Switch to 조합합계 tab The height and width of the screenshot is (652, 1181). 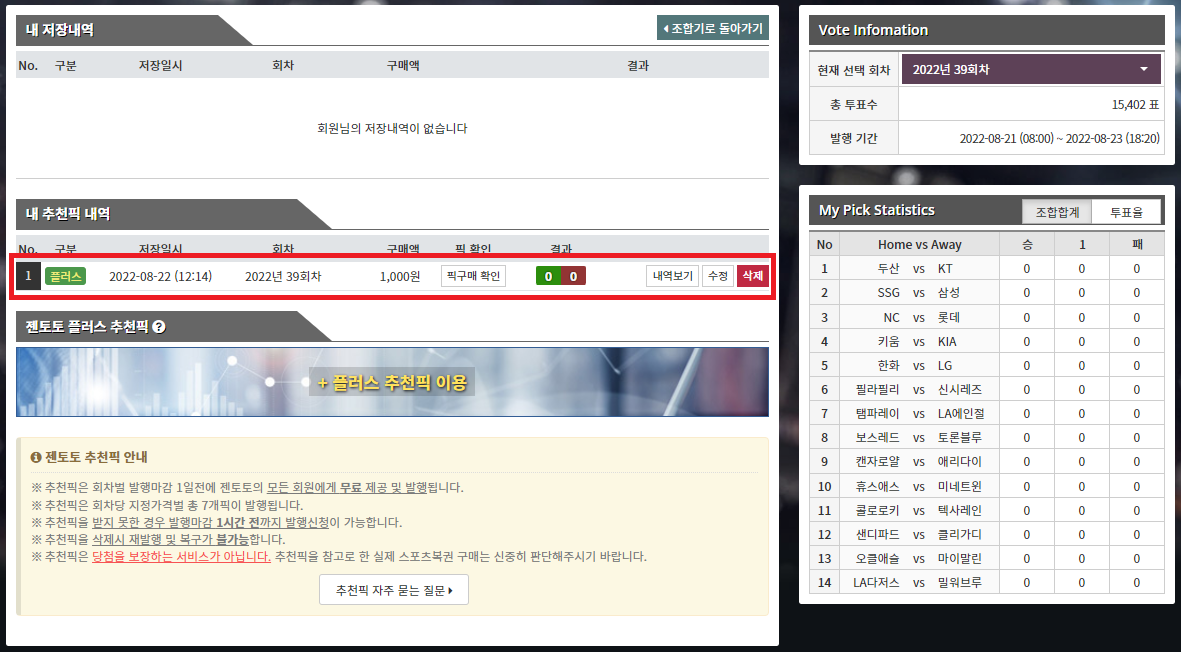[1057, 212]
